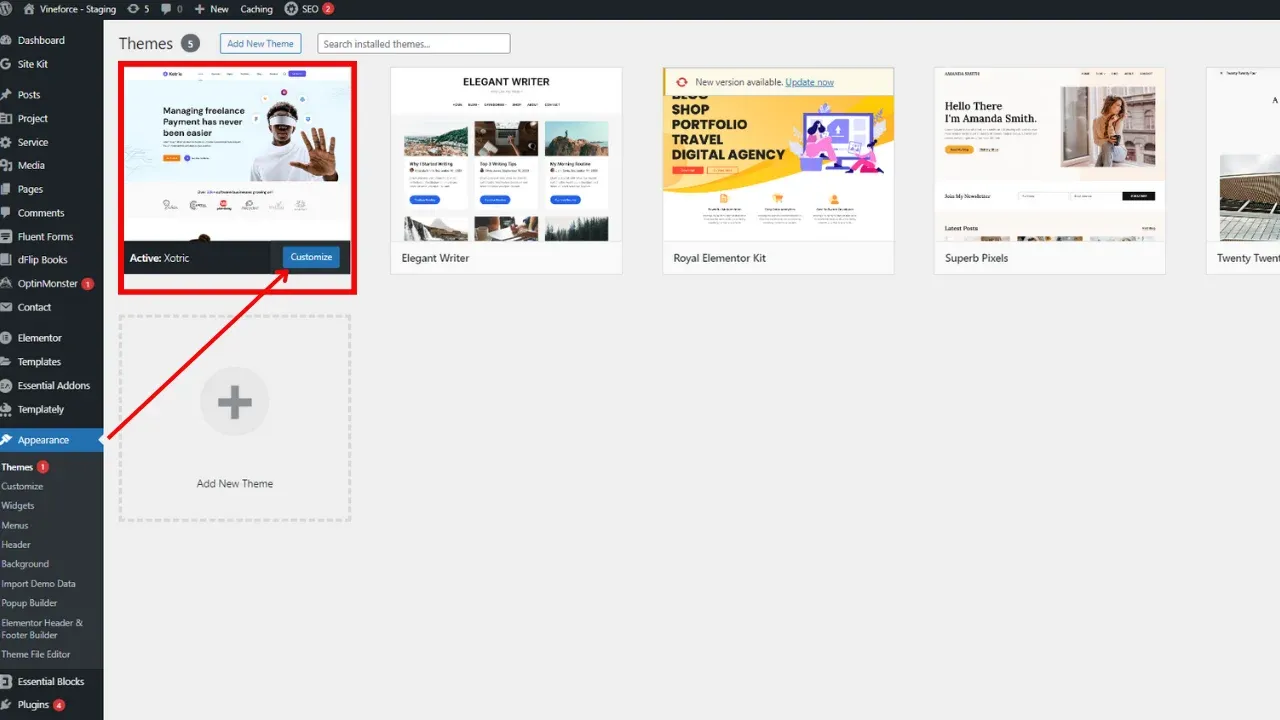Open Essential Blocks in the sidebar
Screen dimensions: 1280x720
click(51, 682)
